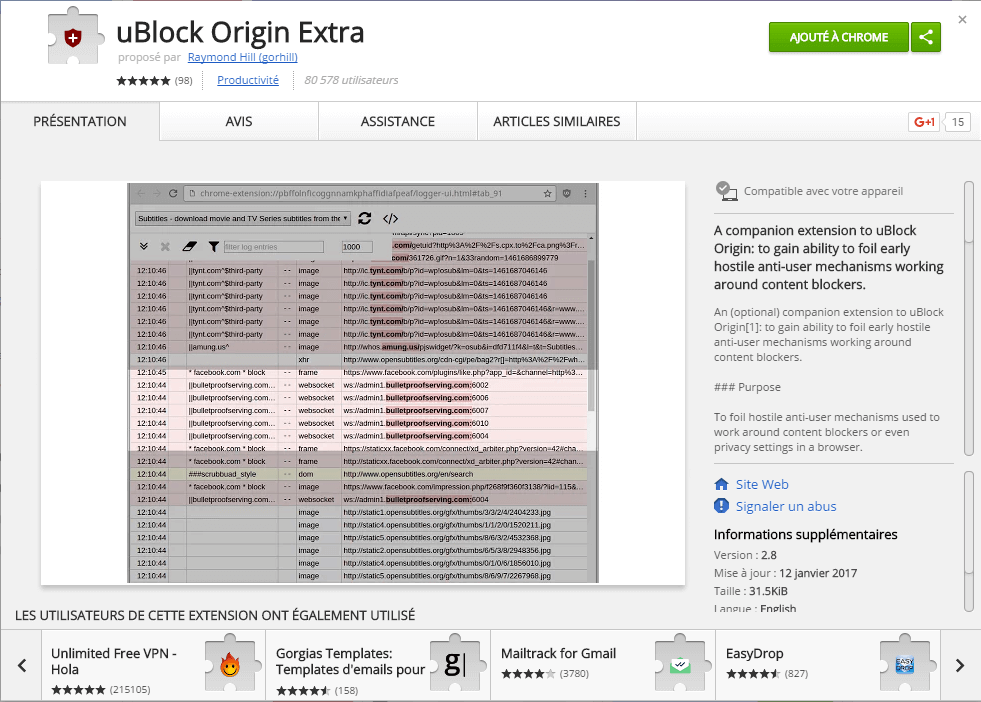The image size is (981, 702).
Task: Click the Compatible avec votre appareil text
Action: click(x=823, y=191)
